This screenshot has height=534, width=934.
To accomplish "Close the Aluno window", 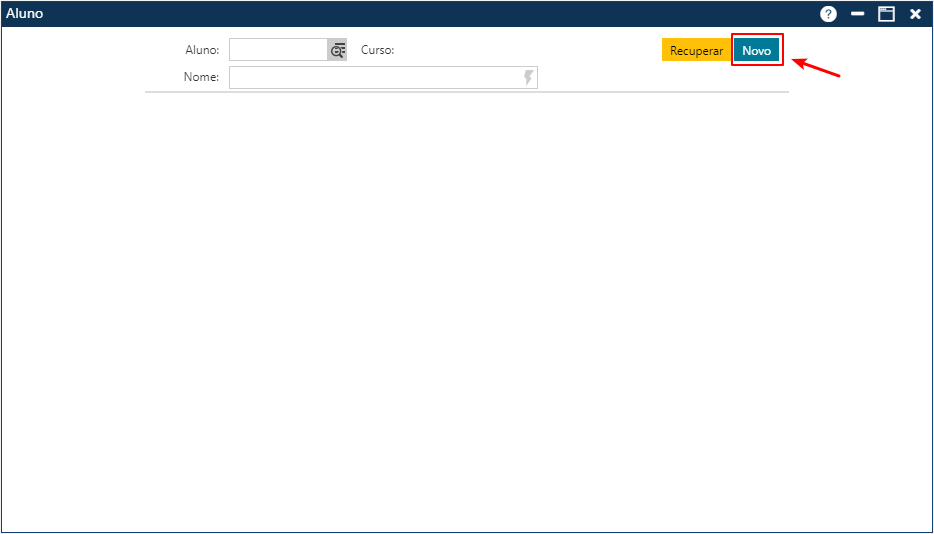I will coord(915,14).
